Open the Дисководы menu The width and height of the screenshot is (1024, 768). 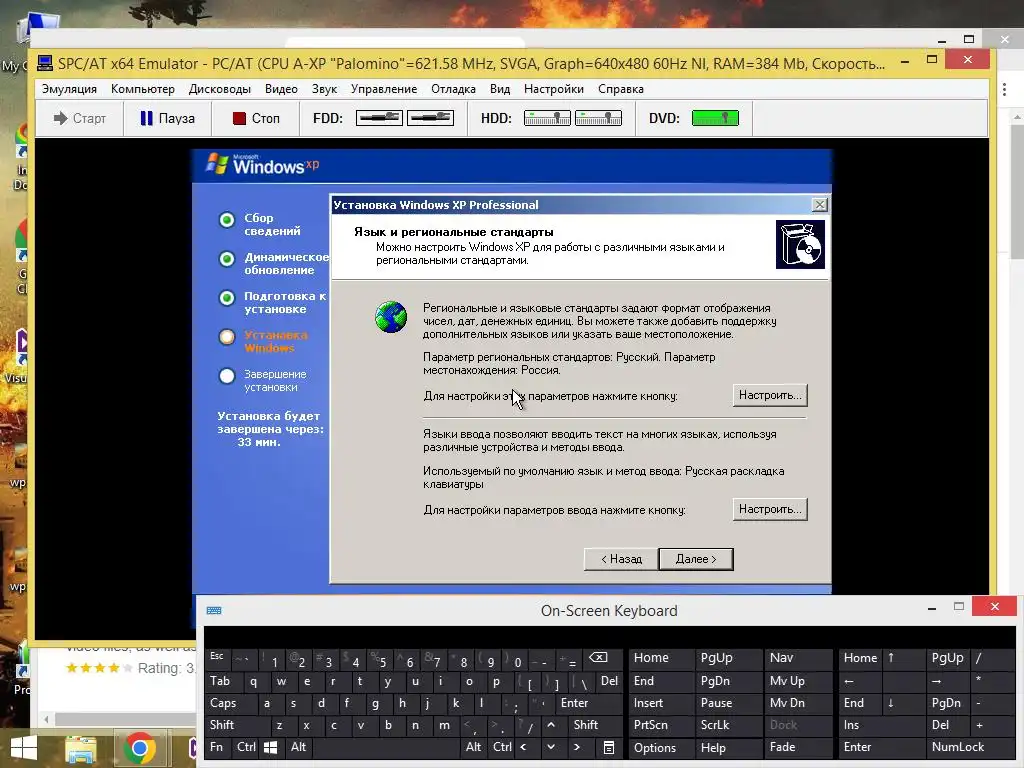coord(219,89)
